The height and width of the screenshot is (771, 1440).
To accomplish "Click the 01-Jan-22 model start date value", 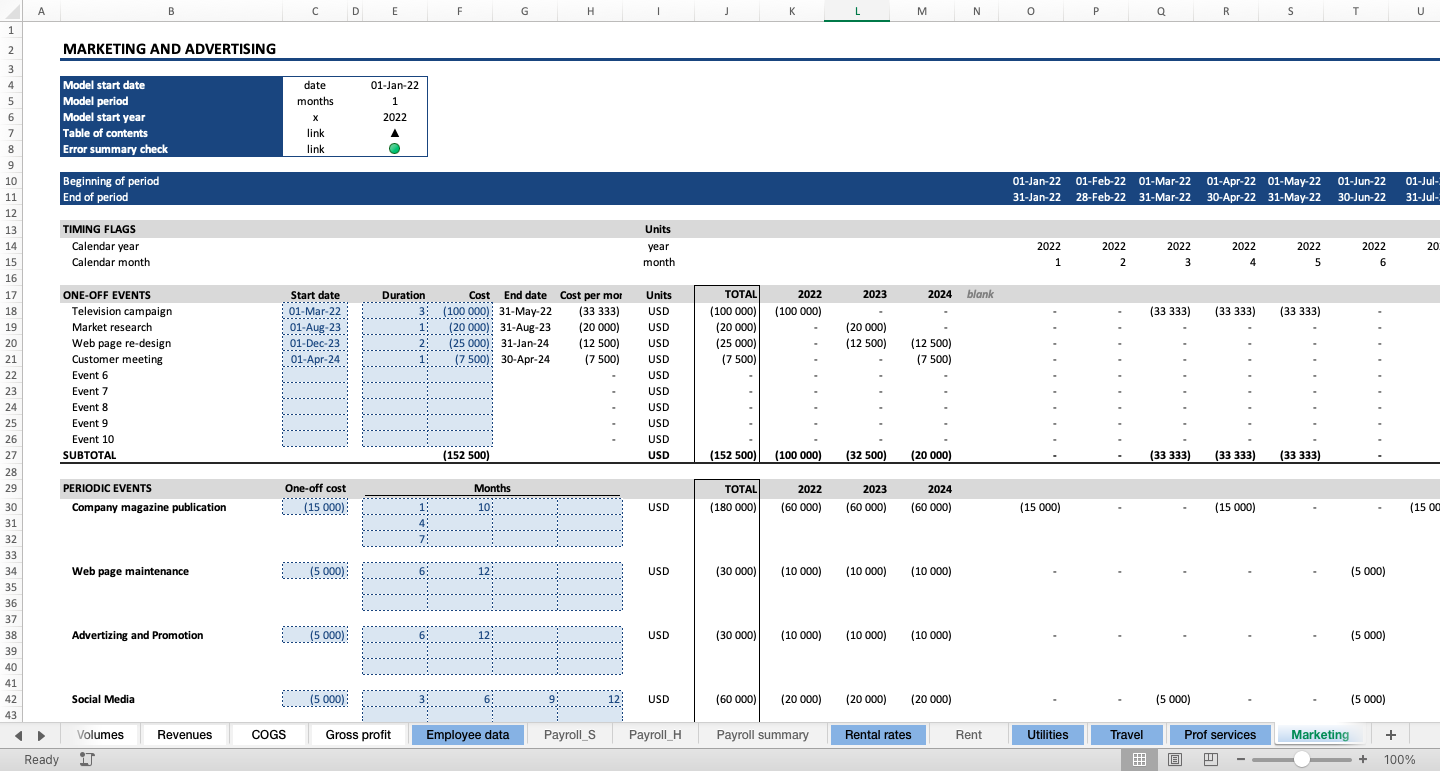I will click(x=394, y=85).
